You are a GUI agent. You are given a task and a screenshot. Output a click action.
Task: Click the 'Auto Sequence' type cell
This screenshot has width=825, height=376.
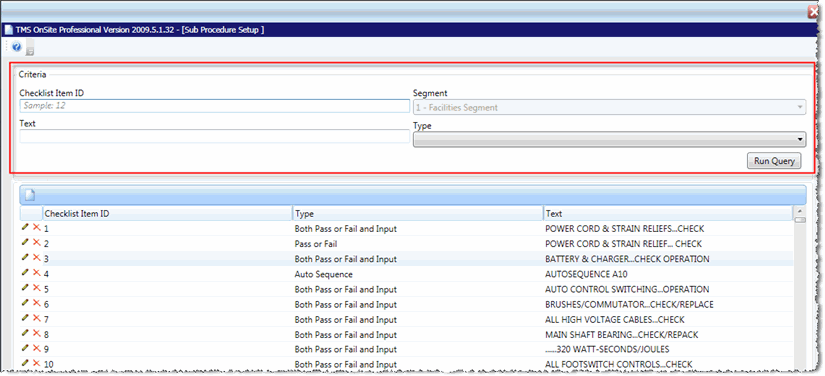pyautogui.click(x=324, y=274)
